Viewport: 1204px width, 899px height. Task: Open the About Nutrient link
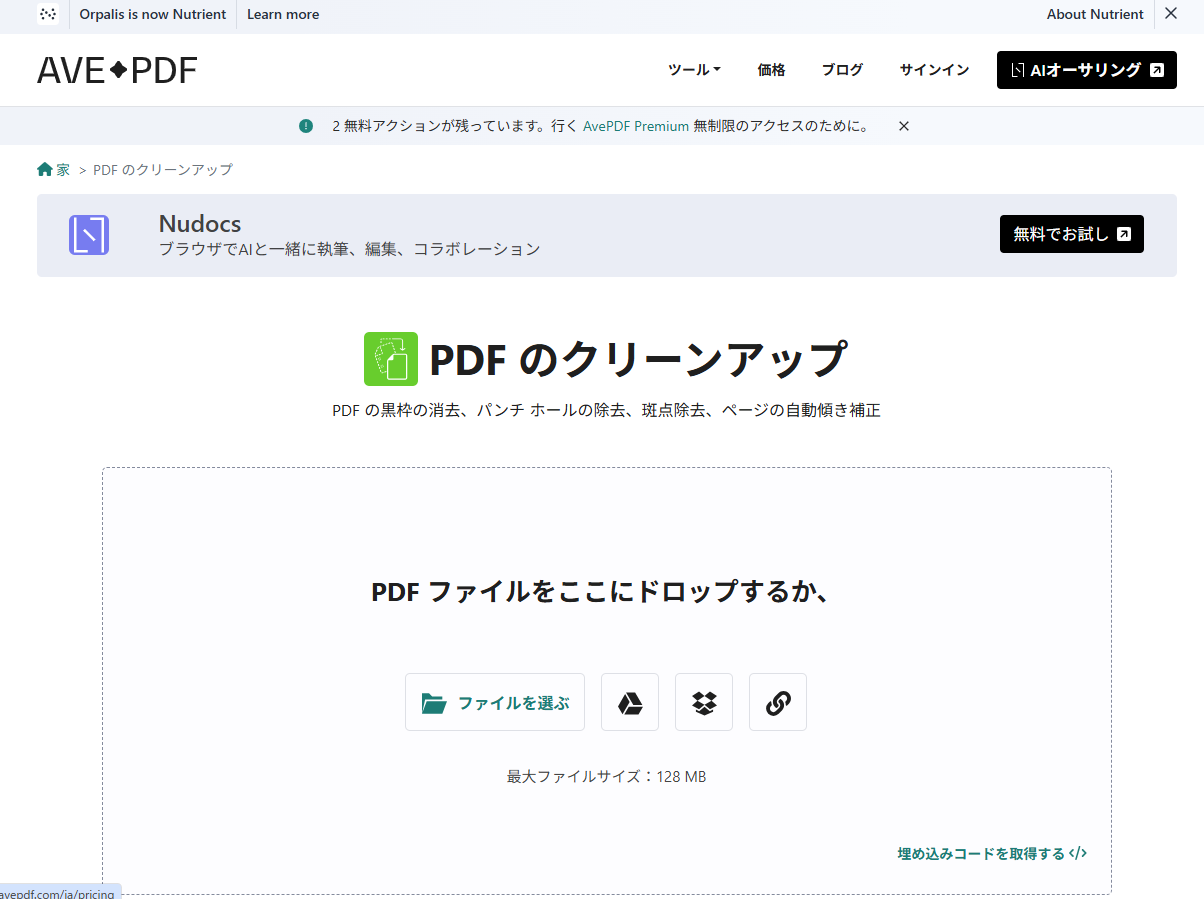1095,14
